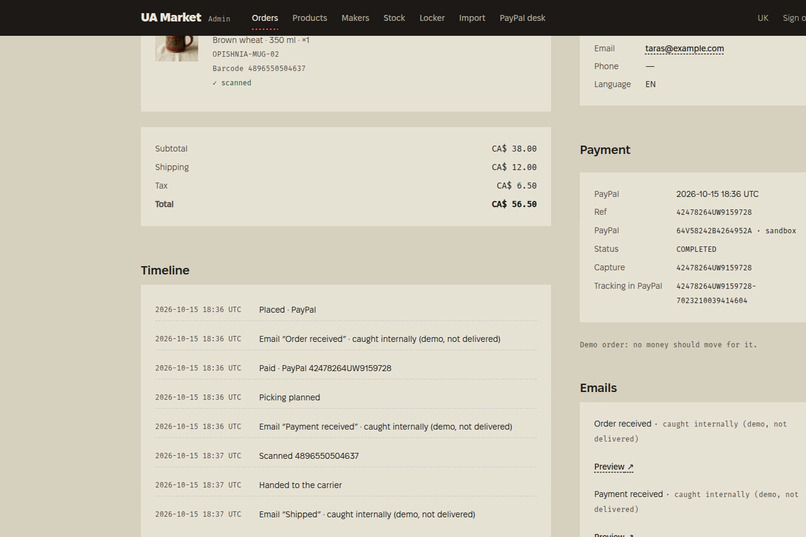Open Preview link for Order received email
This screenshot has height=537, width=806.
coord(613,467)
